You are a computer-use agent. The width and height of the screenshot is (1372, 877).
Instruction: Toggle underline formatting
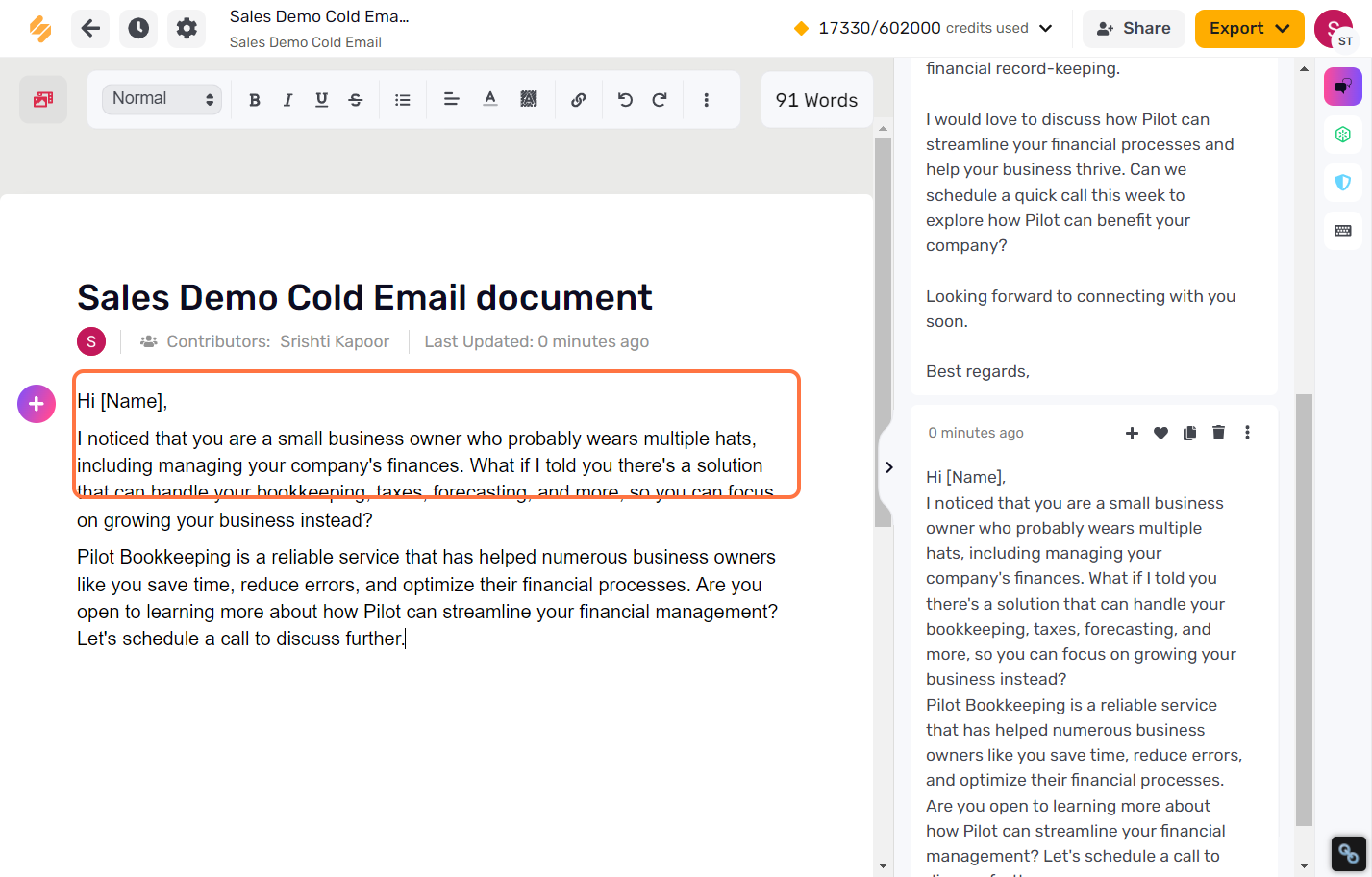[x=321, y=100]
